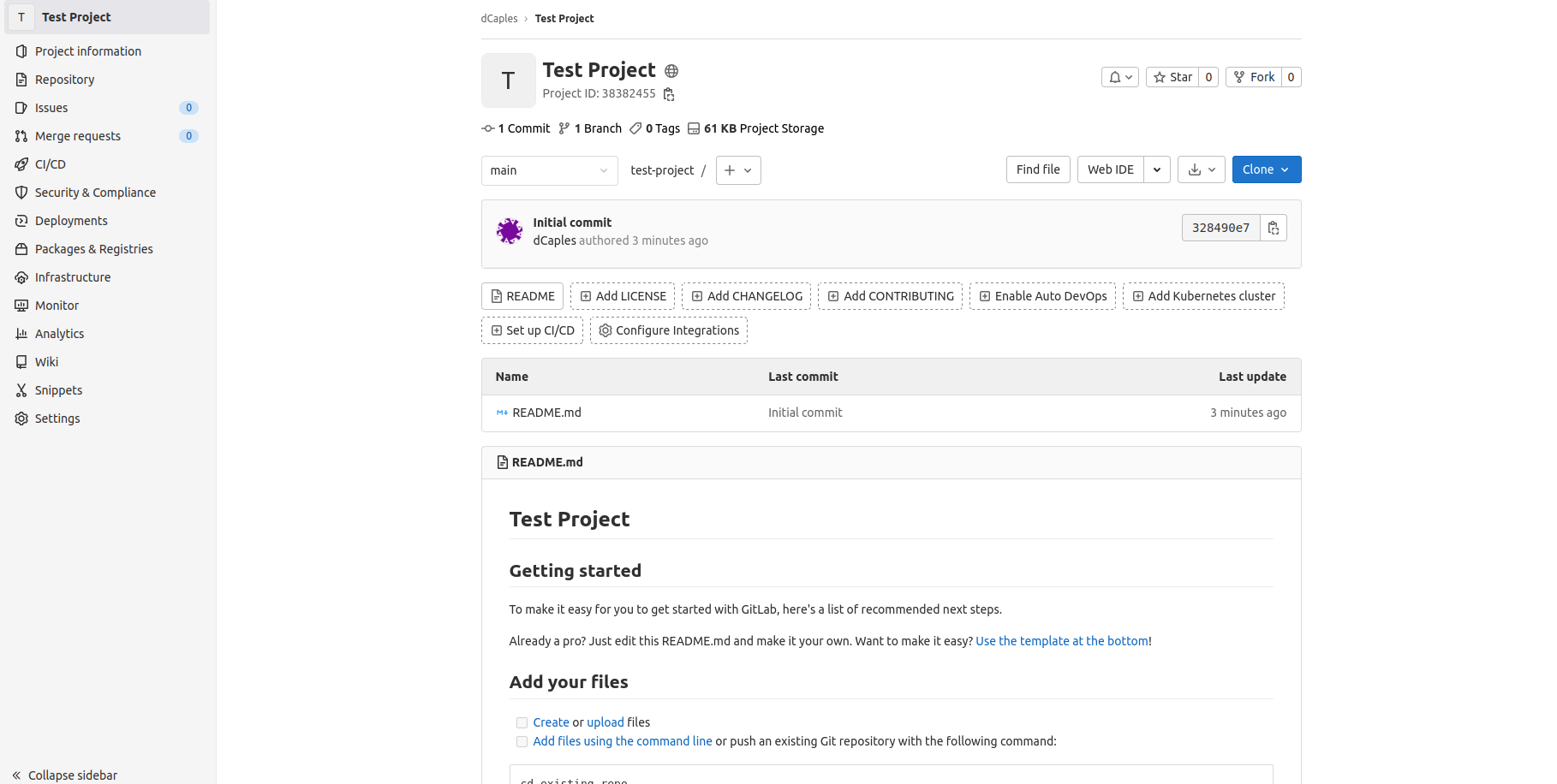
Task: Open the main branch selector
Action: pyautogui.click(x=549, y=170)
